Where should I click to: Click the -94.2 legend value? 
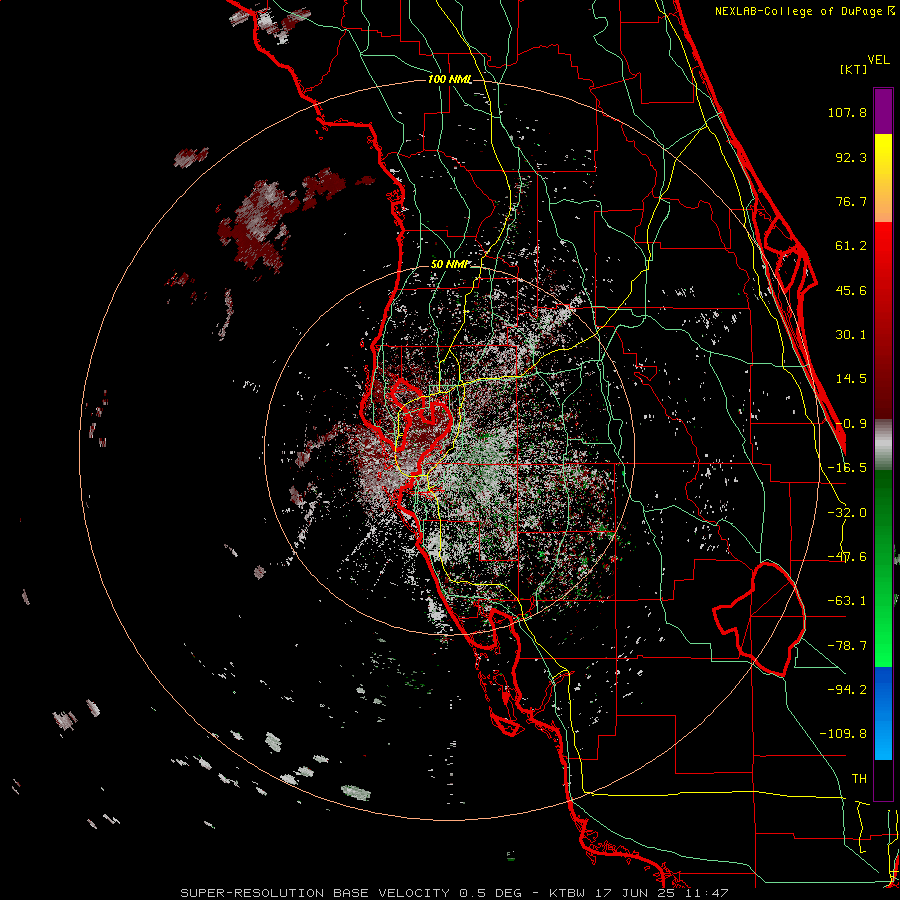click(847, 689)
